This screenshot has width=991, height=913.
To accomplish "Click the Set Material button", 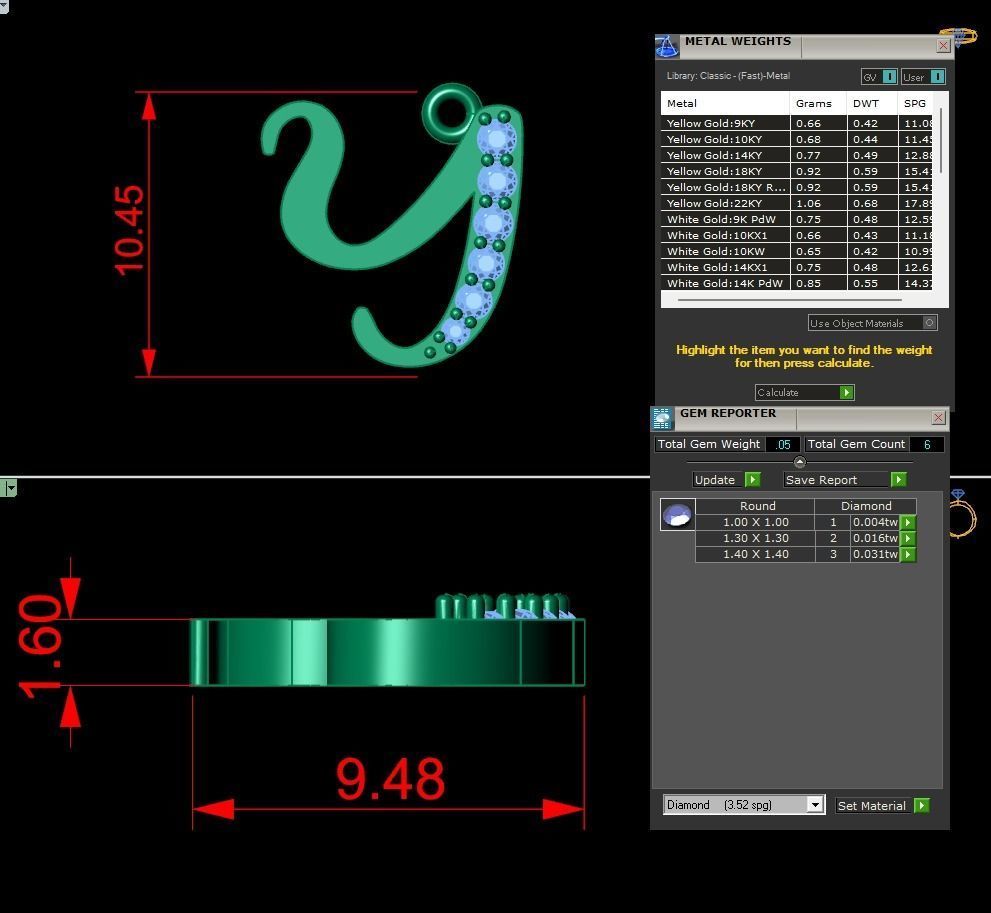I will pos(882,806).
